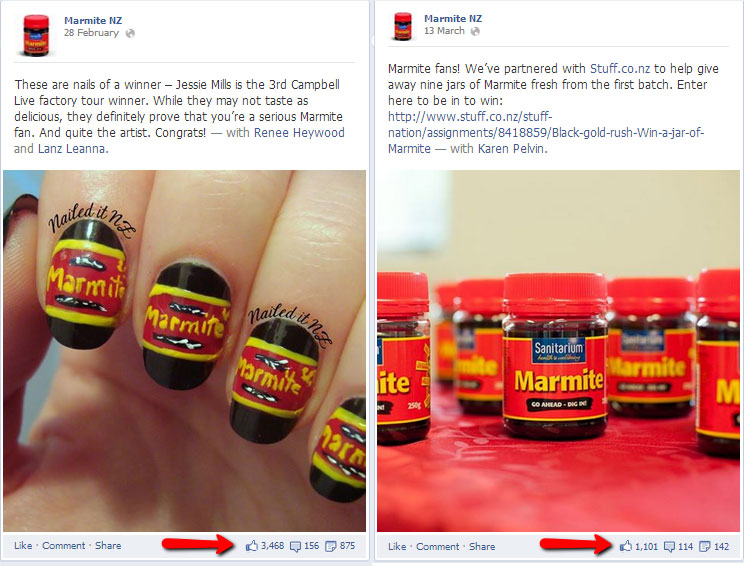Viewport: 744px width, 566px height.
Task: Open the Black-gold-rush stuff.co.nz URL
Action: coord(546,133)
